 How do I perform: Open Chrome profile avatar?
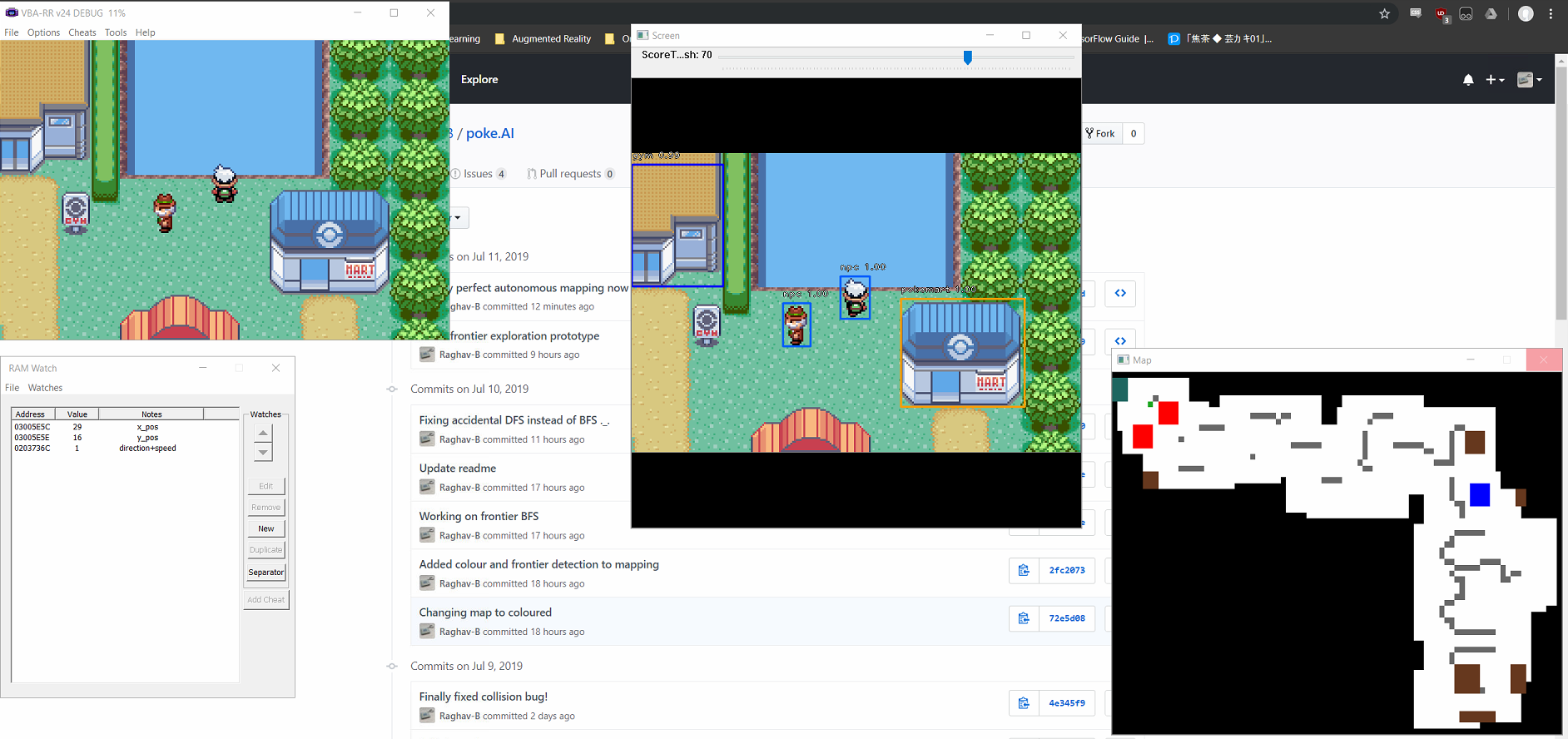pyautogui.click(x=1526, y=13)
